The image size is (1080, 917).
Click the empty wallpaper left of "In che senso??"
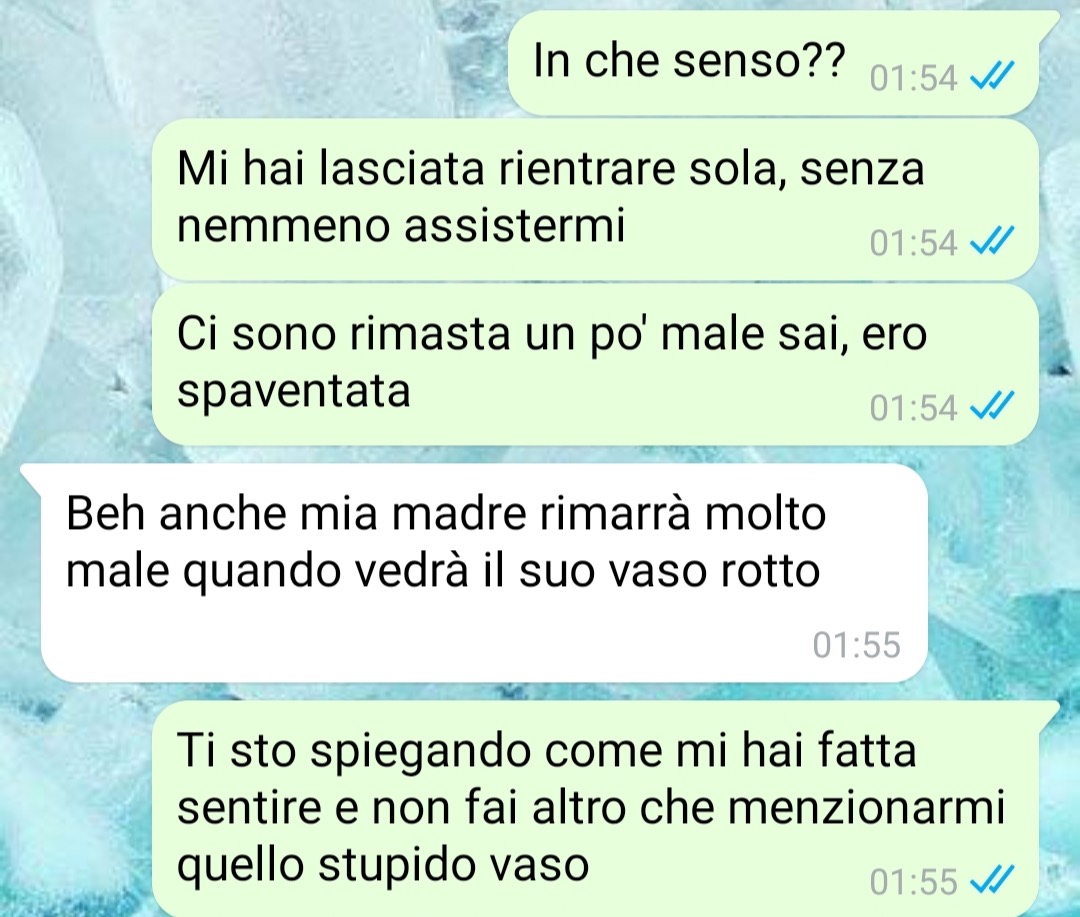point(255,62)
